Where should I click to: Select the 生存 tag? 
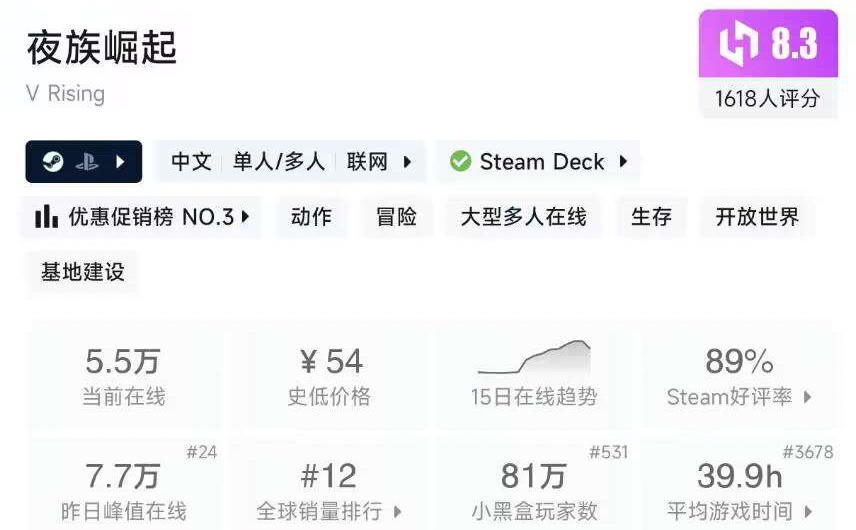point(651,217)
